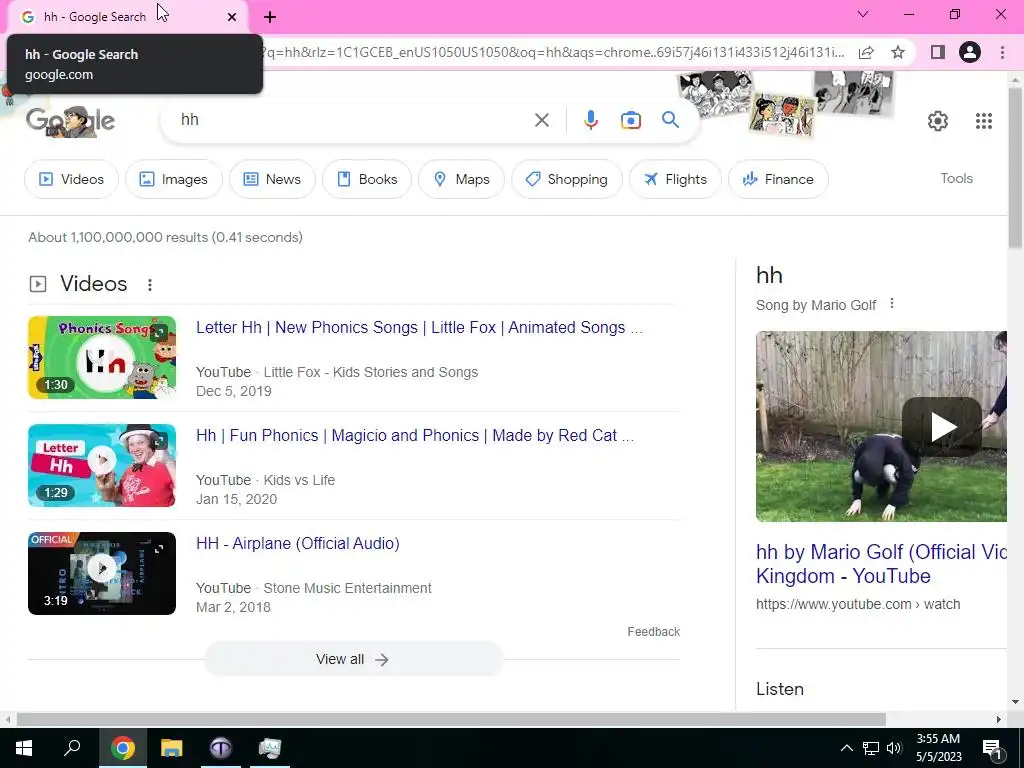This screenshot has height=768, width=1024.
Task: Click the horizontal scrollbar right arrow
Action: point(999,719)
